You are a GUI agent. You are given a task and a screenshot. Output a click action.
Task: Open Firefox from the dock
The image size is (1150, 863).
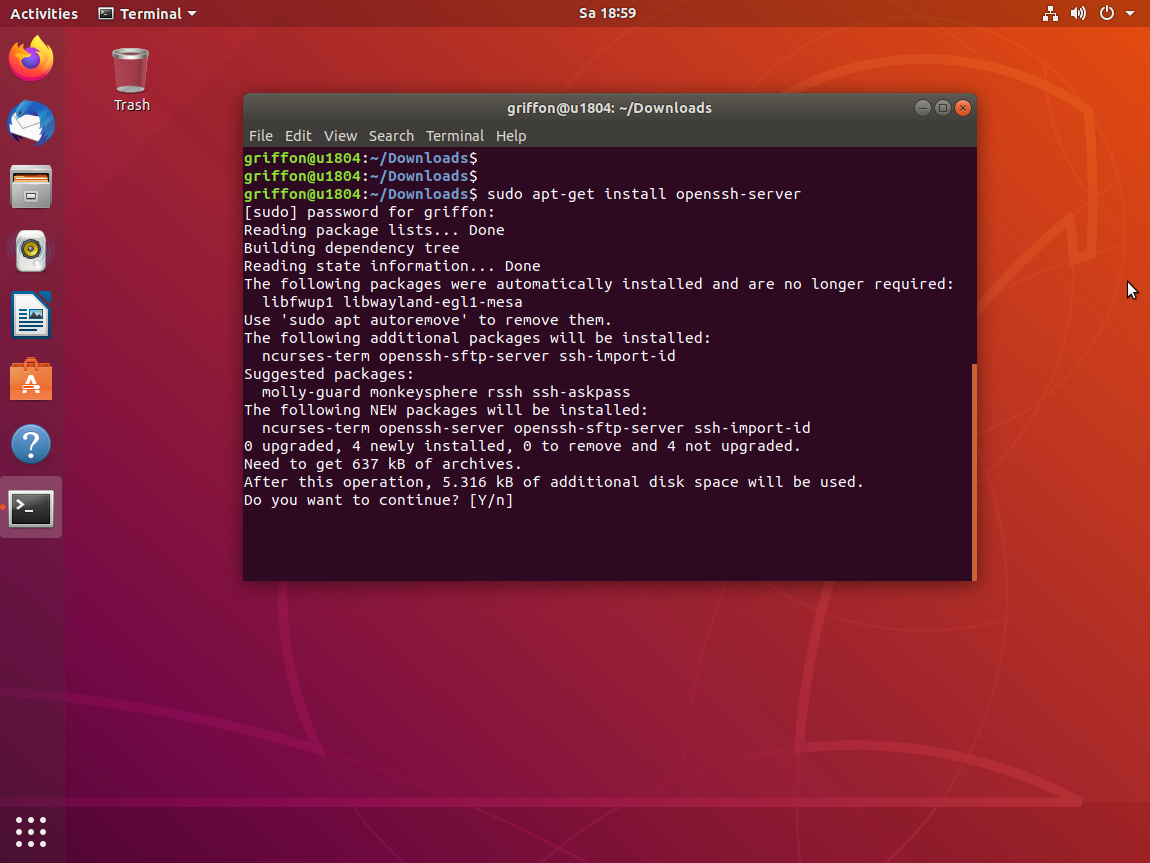[x=31, y=60]
